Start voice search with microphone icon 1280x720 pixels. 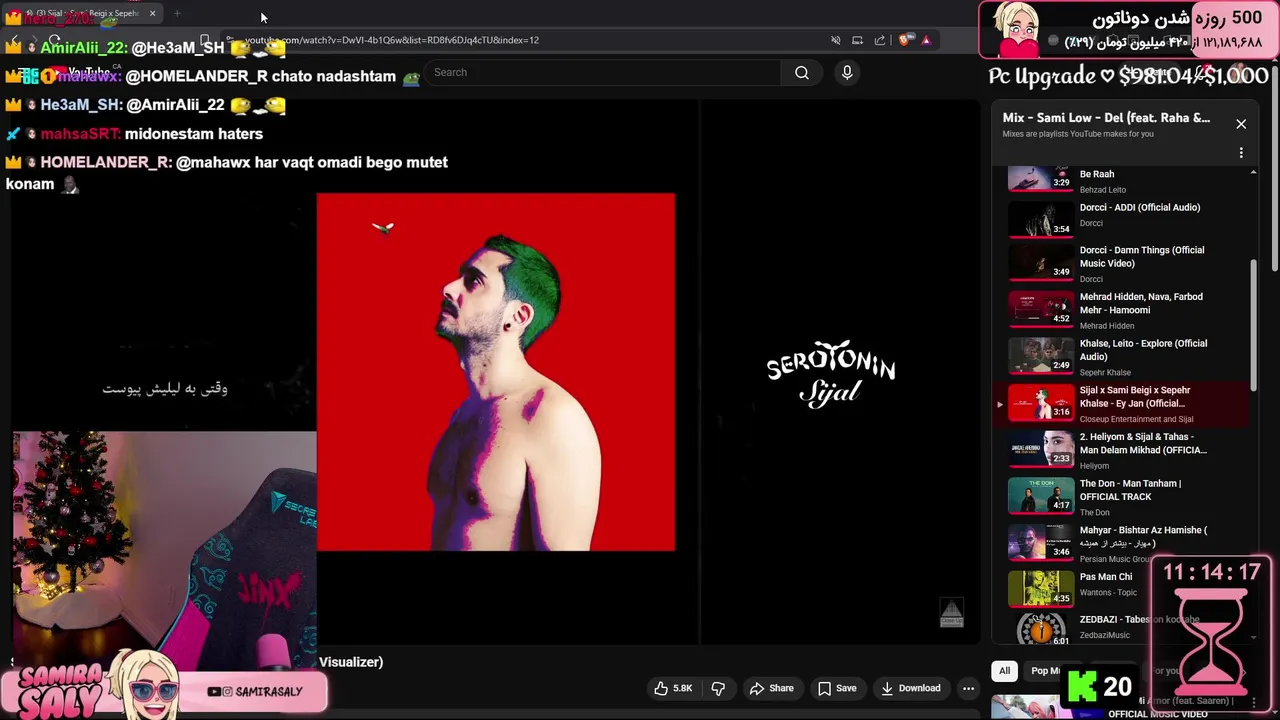pyautogui.click(x=847, y=72)
